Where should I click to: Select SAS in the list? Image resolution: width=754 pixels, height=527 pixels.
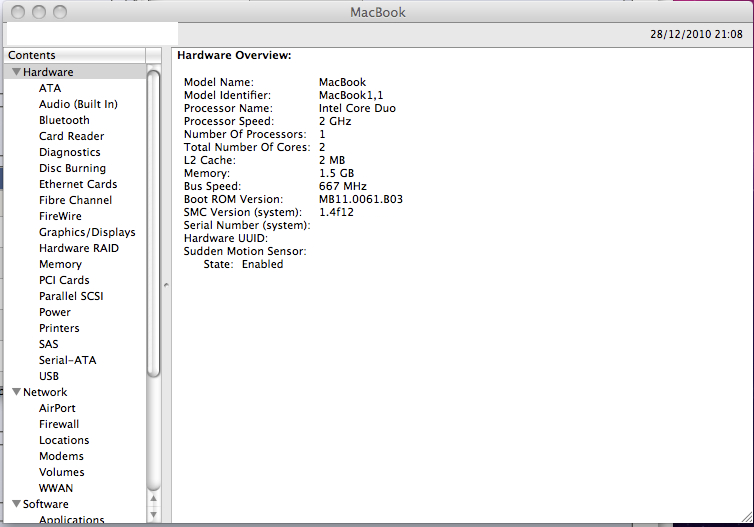click(49, 344)
